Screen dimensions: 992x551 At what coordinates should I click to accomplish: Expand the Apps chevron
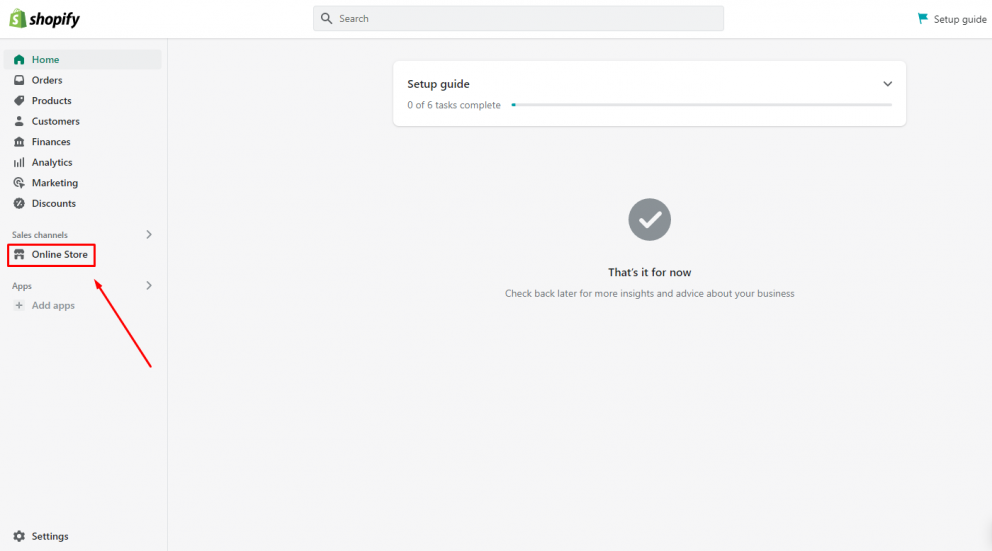point(149,286)
